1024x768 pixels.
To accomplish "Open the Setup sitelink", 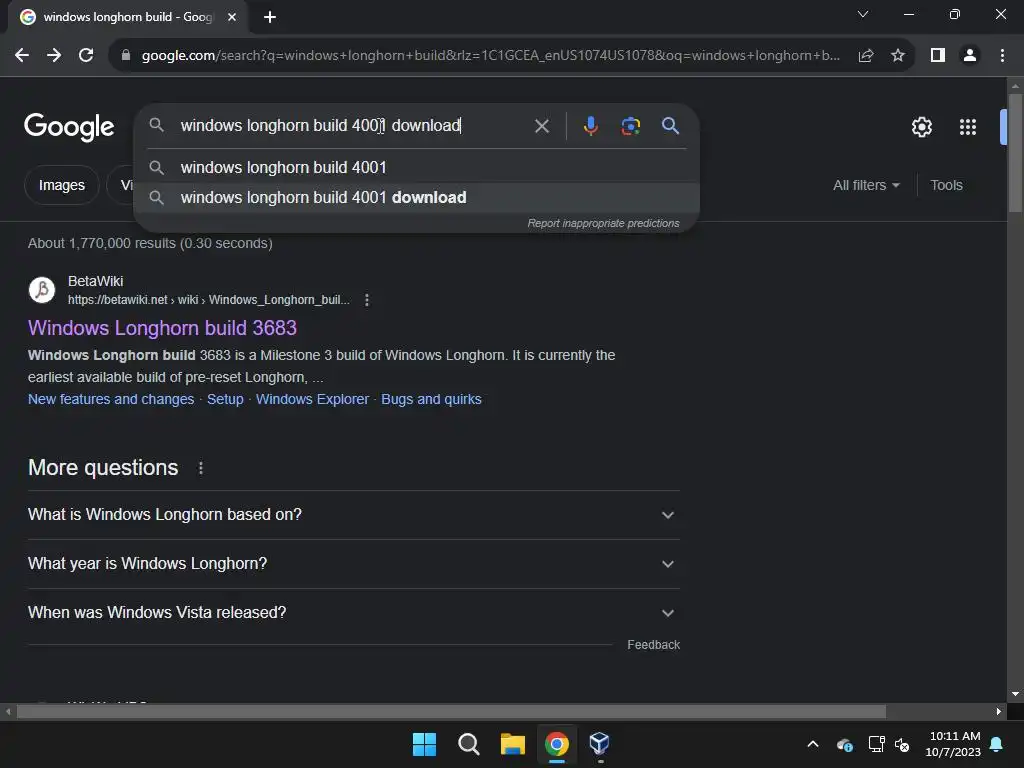I will tap(225, 399).
